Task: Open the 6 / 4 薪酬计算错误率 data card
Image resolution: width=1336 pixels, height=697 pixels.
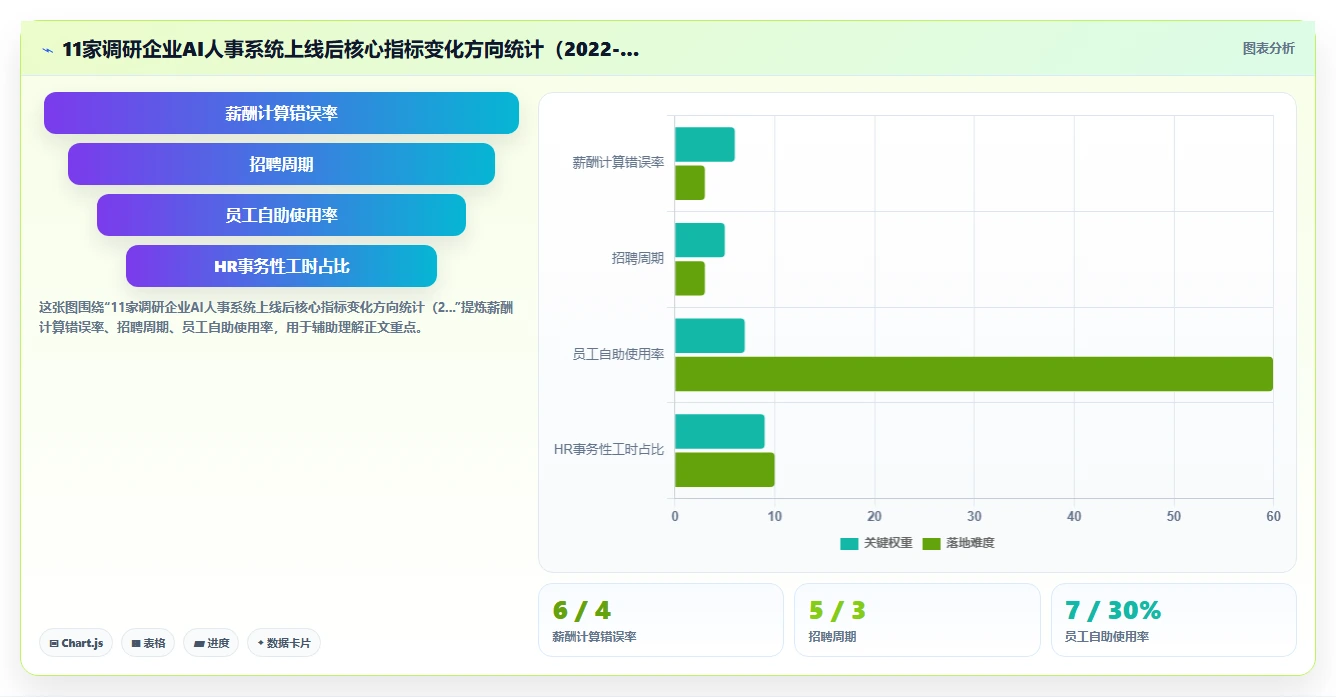Action: pos(661,620)
